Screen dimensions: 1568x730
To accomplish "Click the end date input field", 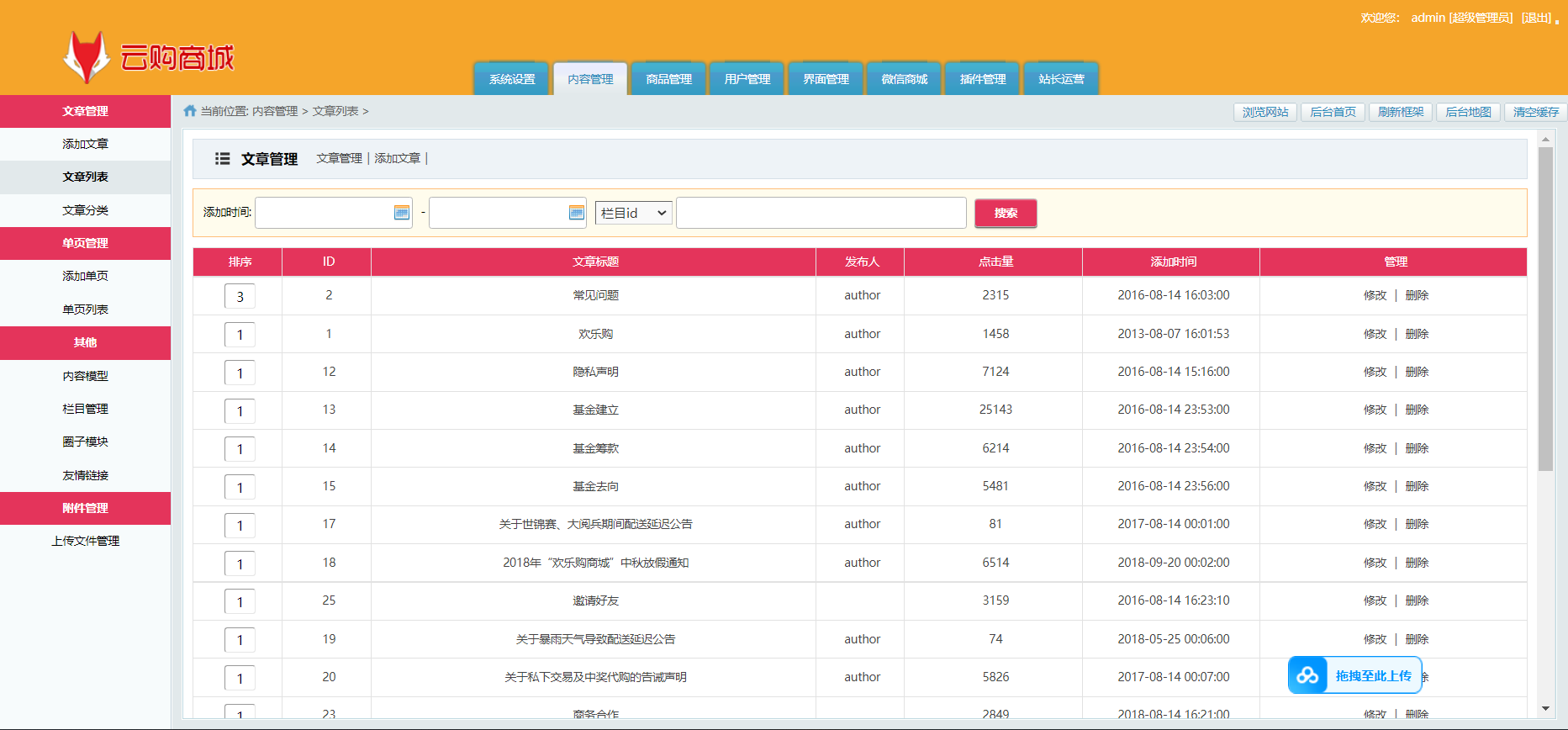I will tap(507, 213).
